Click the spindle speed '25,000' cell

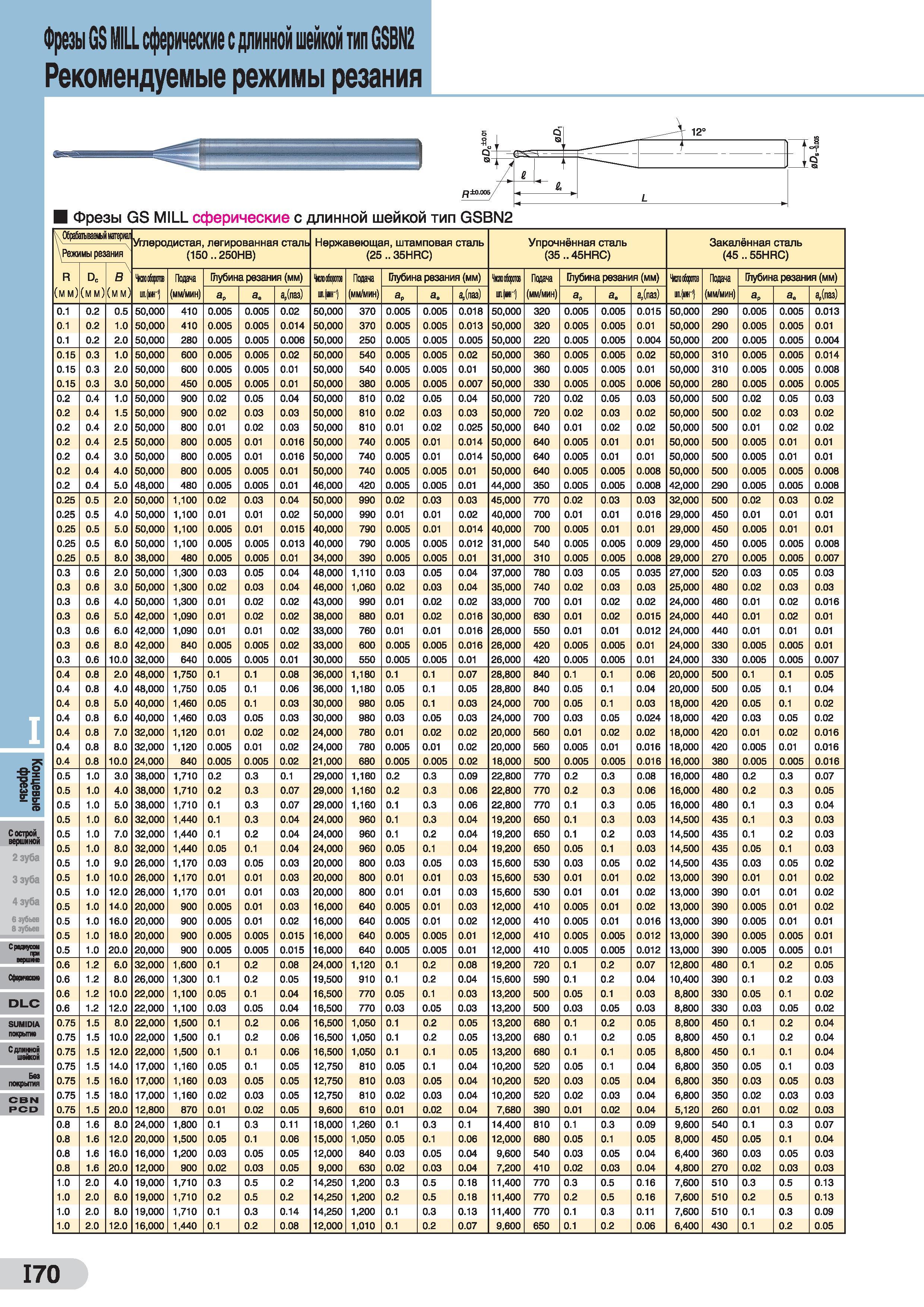coord(684,587)
